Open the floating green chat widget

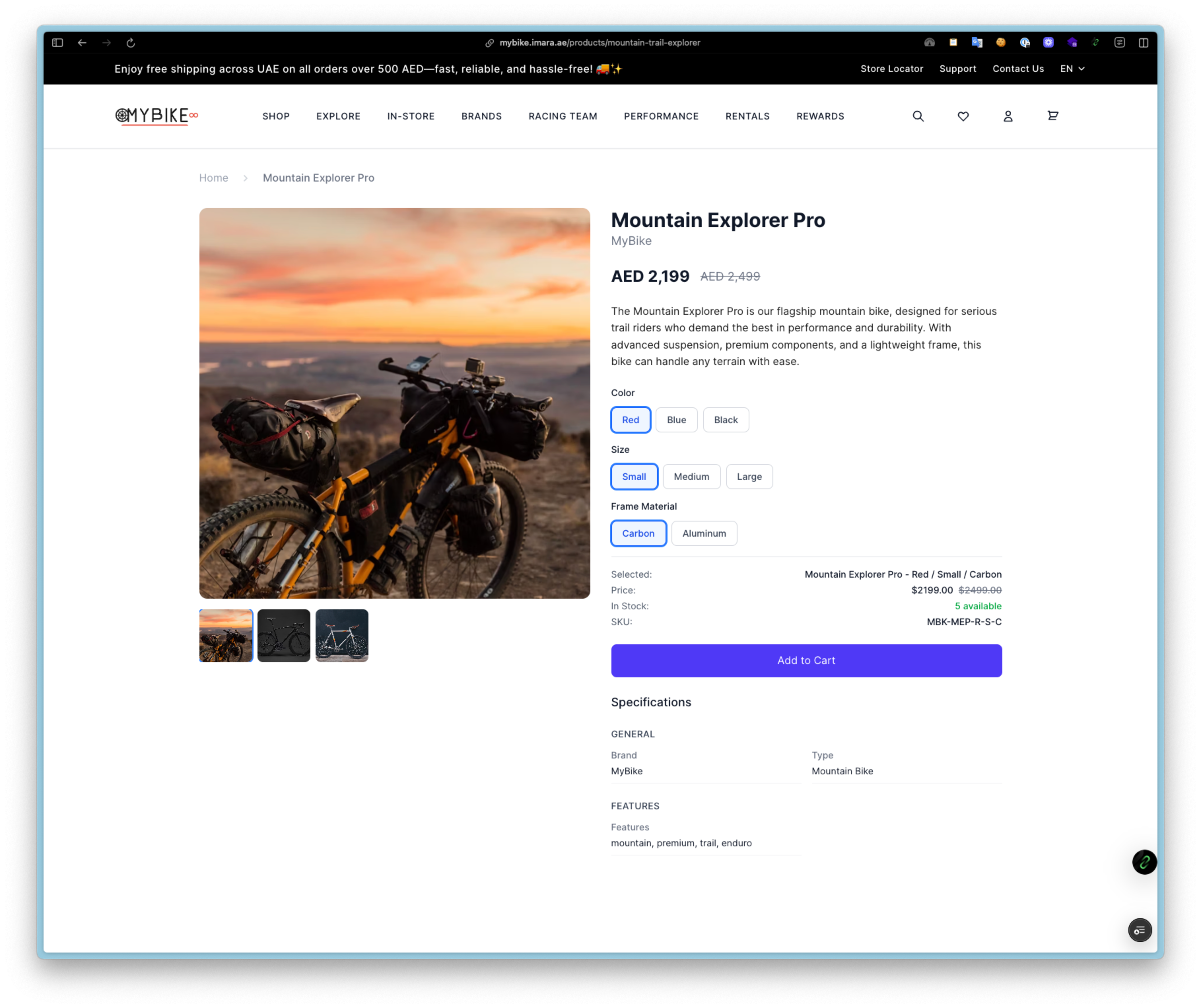click(1144, 862)
